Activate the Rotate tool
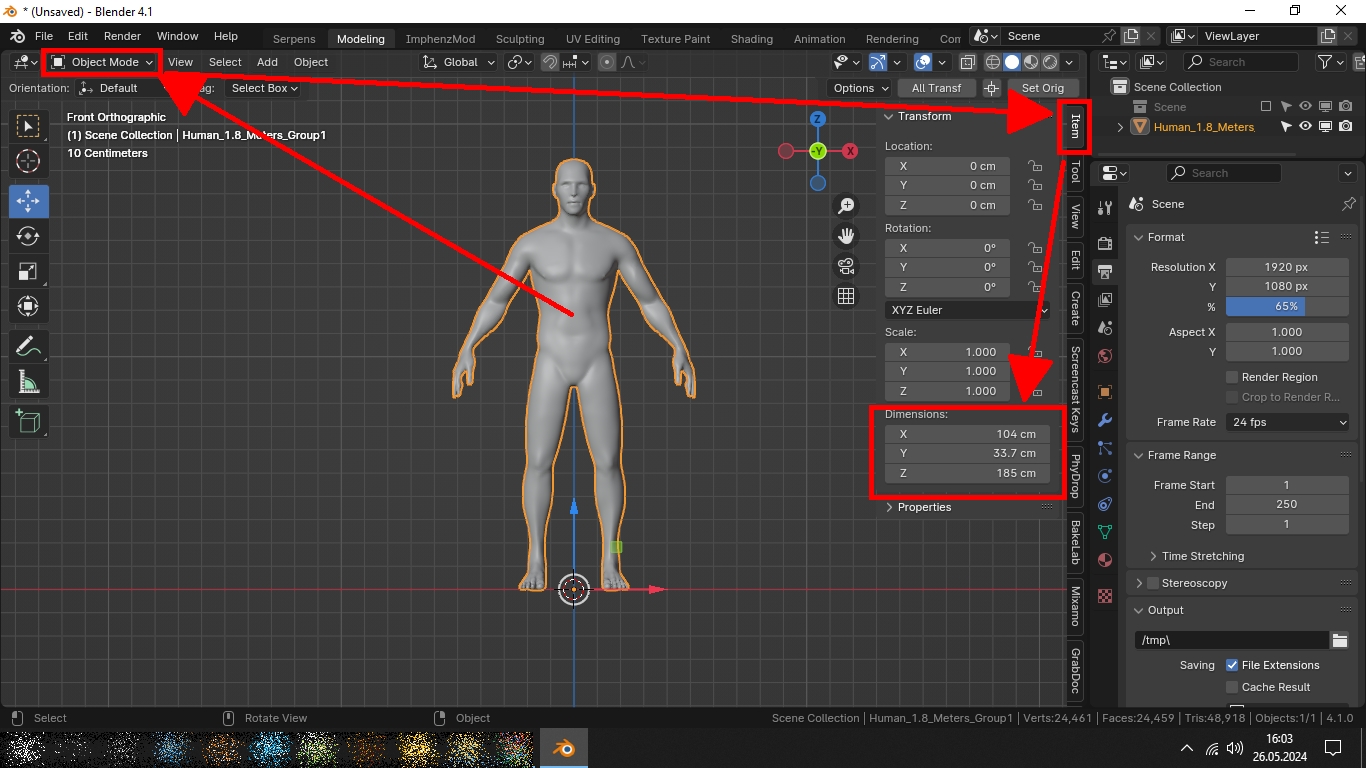The height and width of the screenshot is (768, 1366). point(28,237)
